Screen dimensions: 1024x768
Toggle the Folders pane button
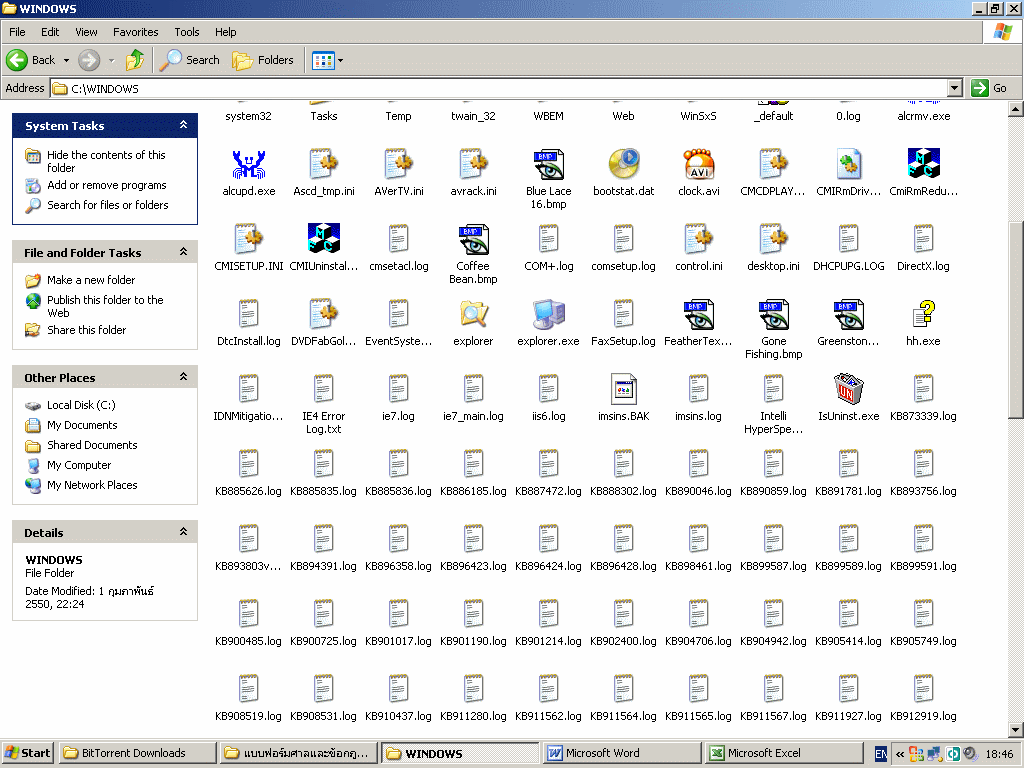(263, 60)
